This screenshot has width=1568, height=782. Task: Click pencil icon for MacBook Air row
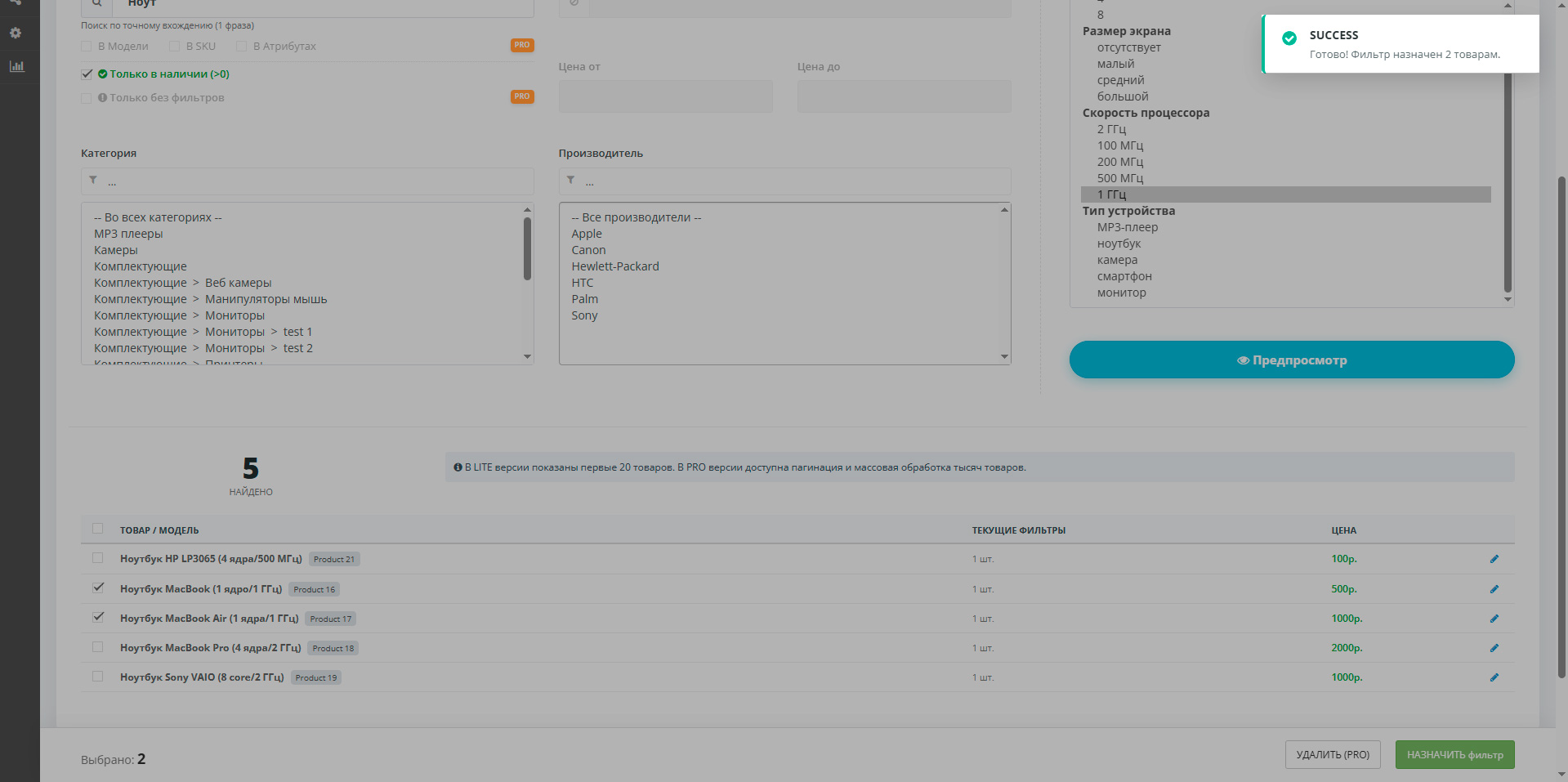(x=1494, y=619)
